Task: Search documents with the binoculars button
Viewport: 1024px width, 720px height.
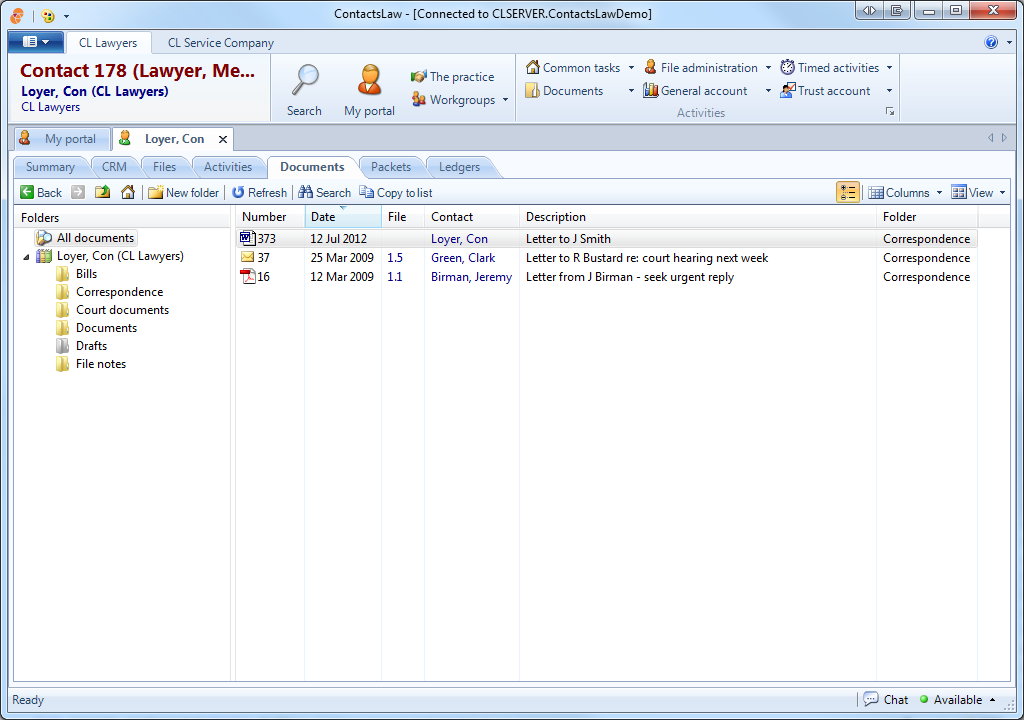Action: point(325,192)
